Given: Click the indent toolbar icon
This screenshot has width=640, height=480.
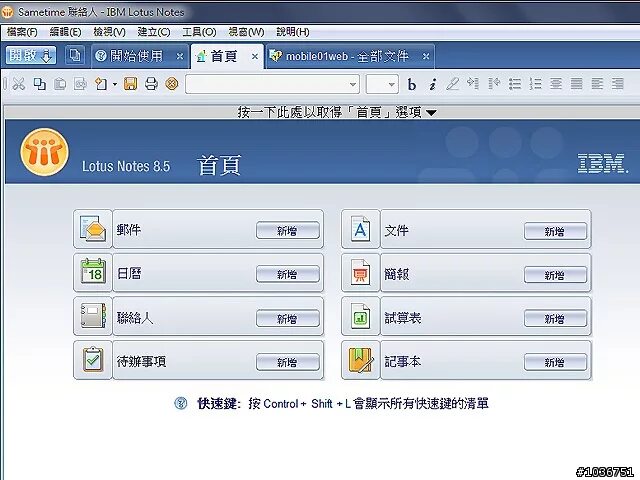Looking at the screenshot, I should (473, 84).
